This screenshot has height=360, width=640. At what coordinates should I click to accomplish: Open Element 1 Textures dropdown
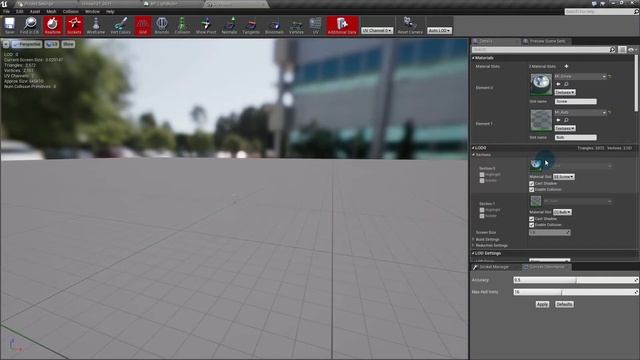point(565,128)
